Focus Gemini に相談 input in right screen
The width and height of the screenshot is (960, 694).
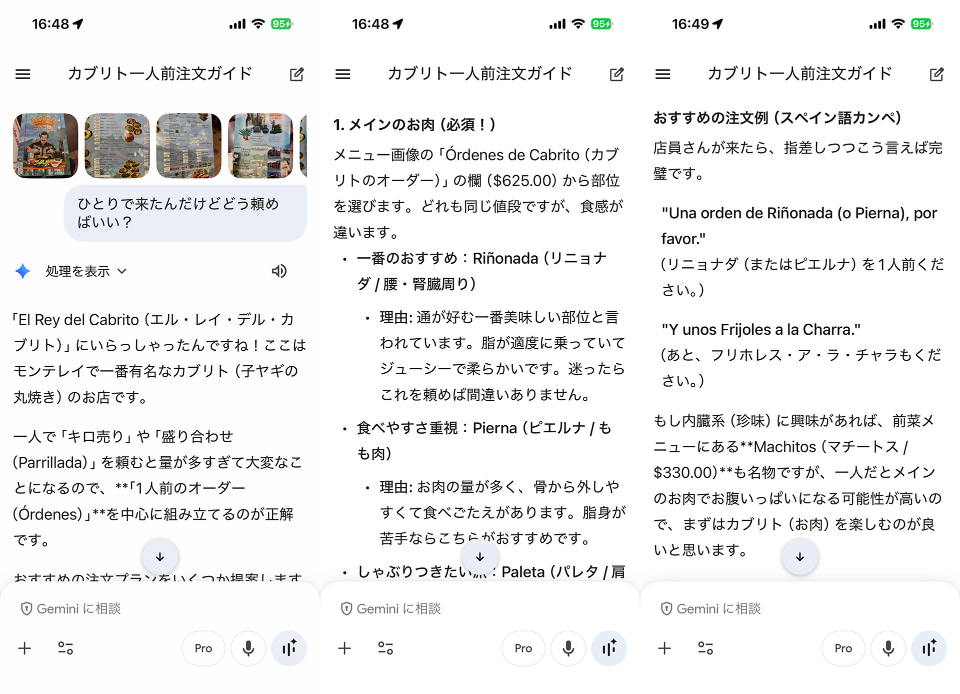point(800,608)
